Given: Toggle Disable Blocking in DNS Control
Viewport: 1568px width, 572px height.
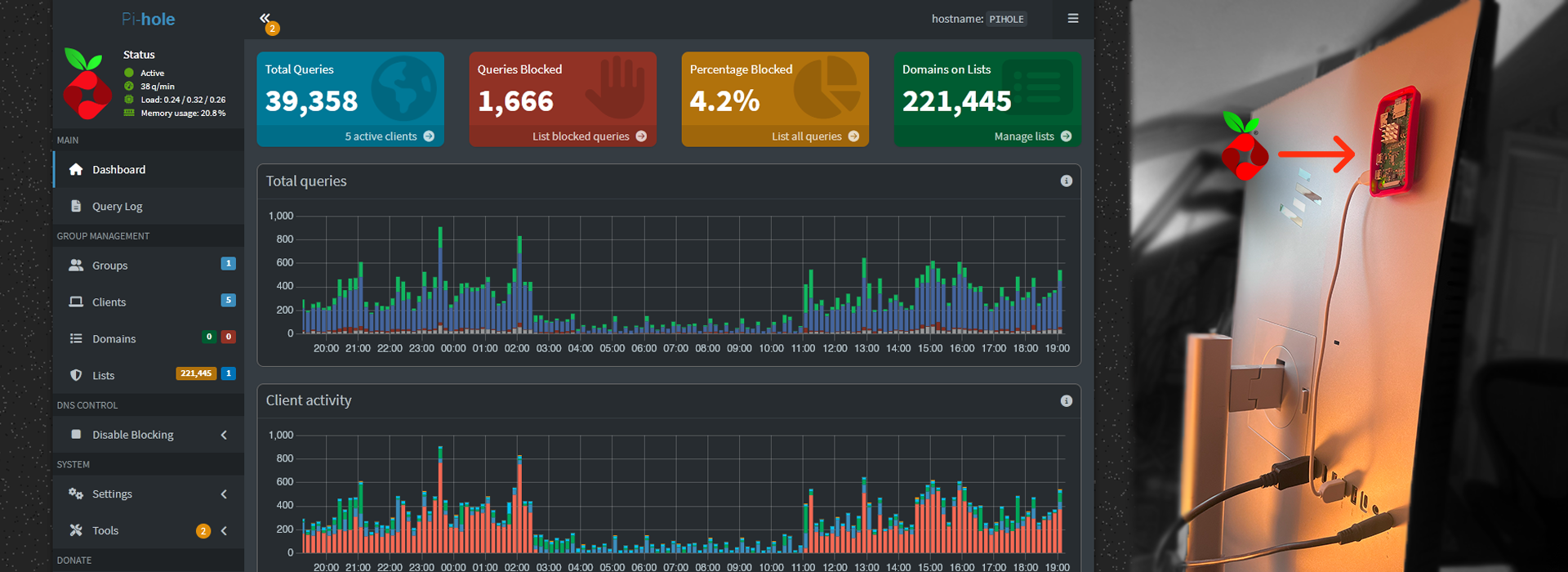Looking at the screenshot, I should click(x=132, y=435).
